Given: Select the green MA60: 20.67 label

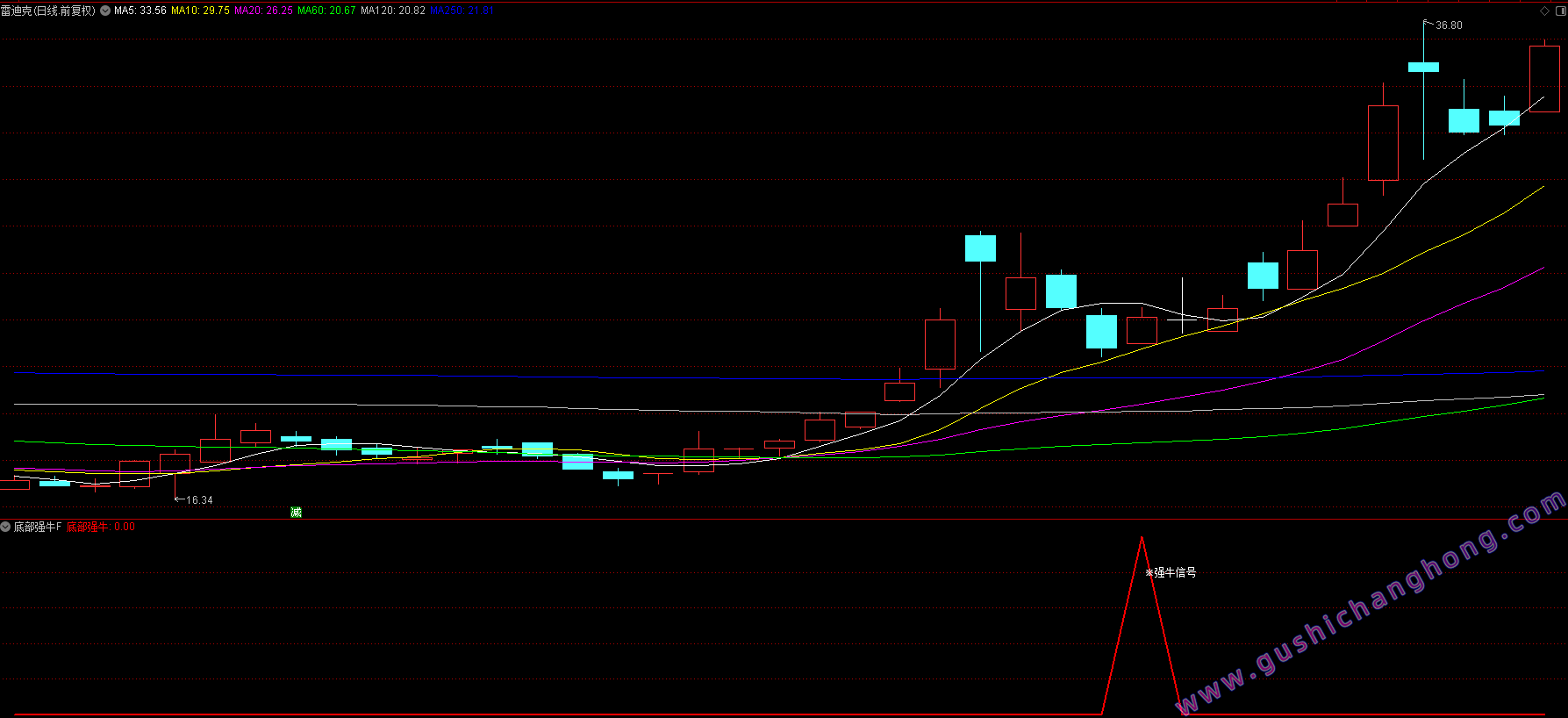Looking at the screenshot, I should [x=326, y=11].
